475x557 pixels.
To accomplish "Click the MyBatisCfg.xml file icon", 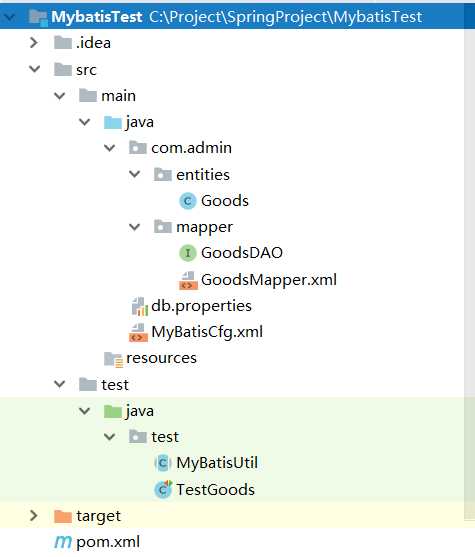I will [x=138, y=332].
